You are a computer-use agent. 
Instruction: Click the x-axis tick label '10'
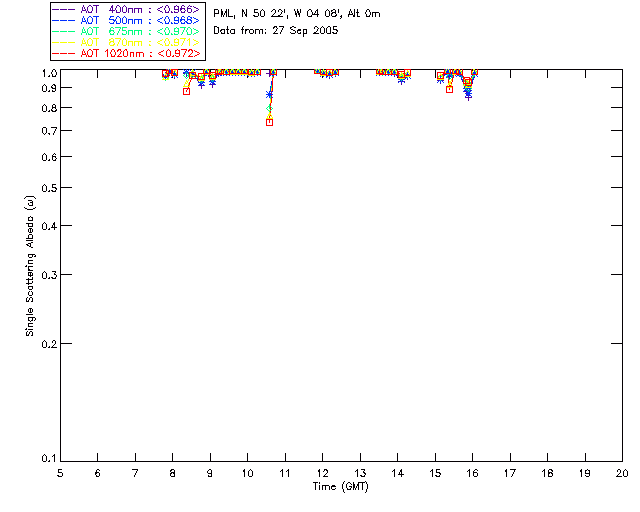[247, 473]
